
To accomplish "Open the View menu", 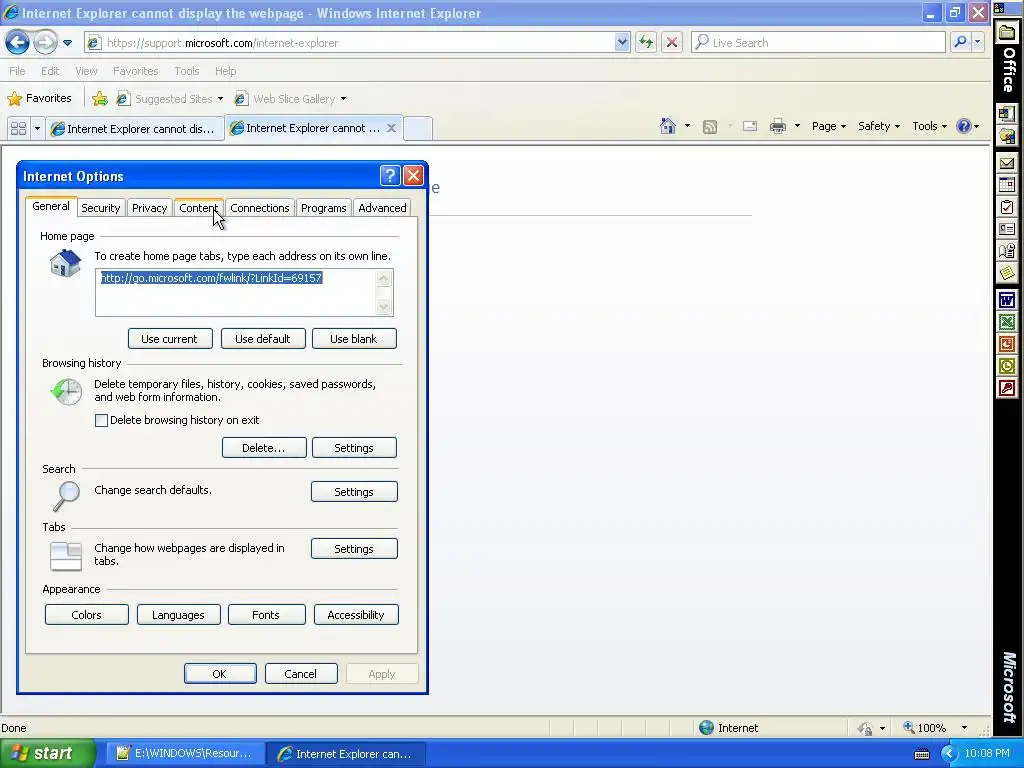I will point(86,71).
